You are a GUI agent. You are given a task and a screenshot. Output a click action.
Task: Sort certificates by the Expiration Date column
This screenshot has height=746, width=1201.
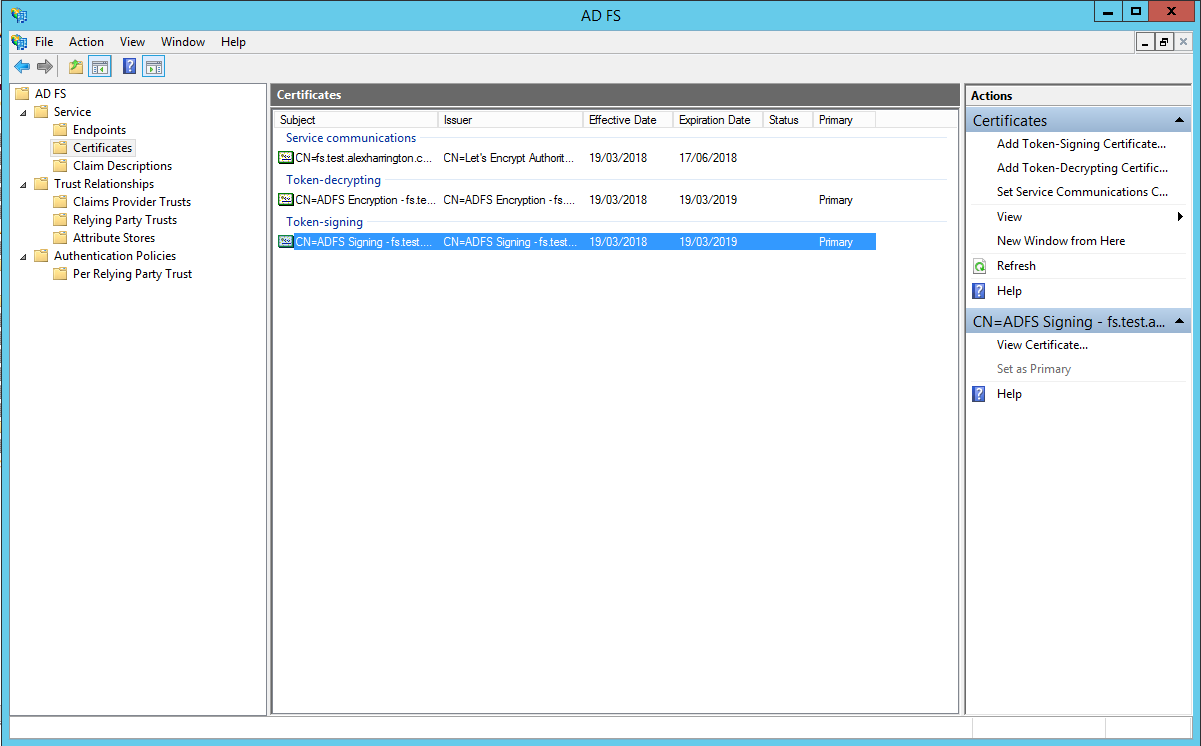714,120
